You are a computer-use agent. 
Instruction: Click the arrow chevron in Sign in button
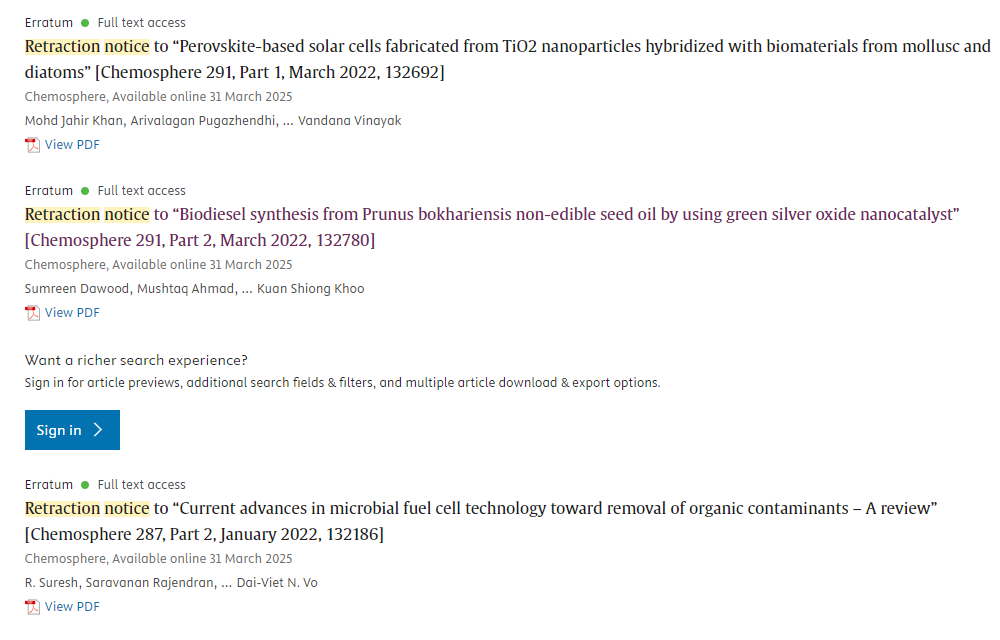click(98, 430)
